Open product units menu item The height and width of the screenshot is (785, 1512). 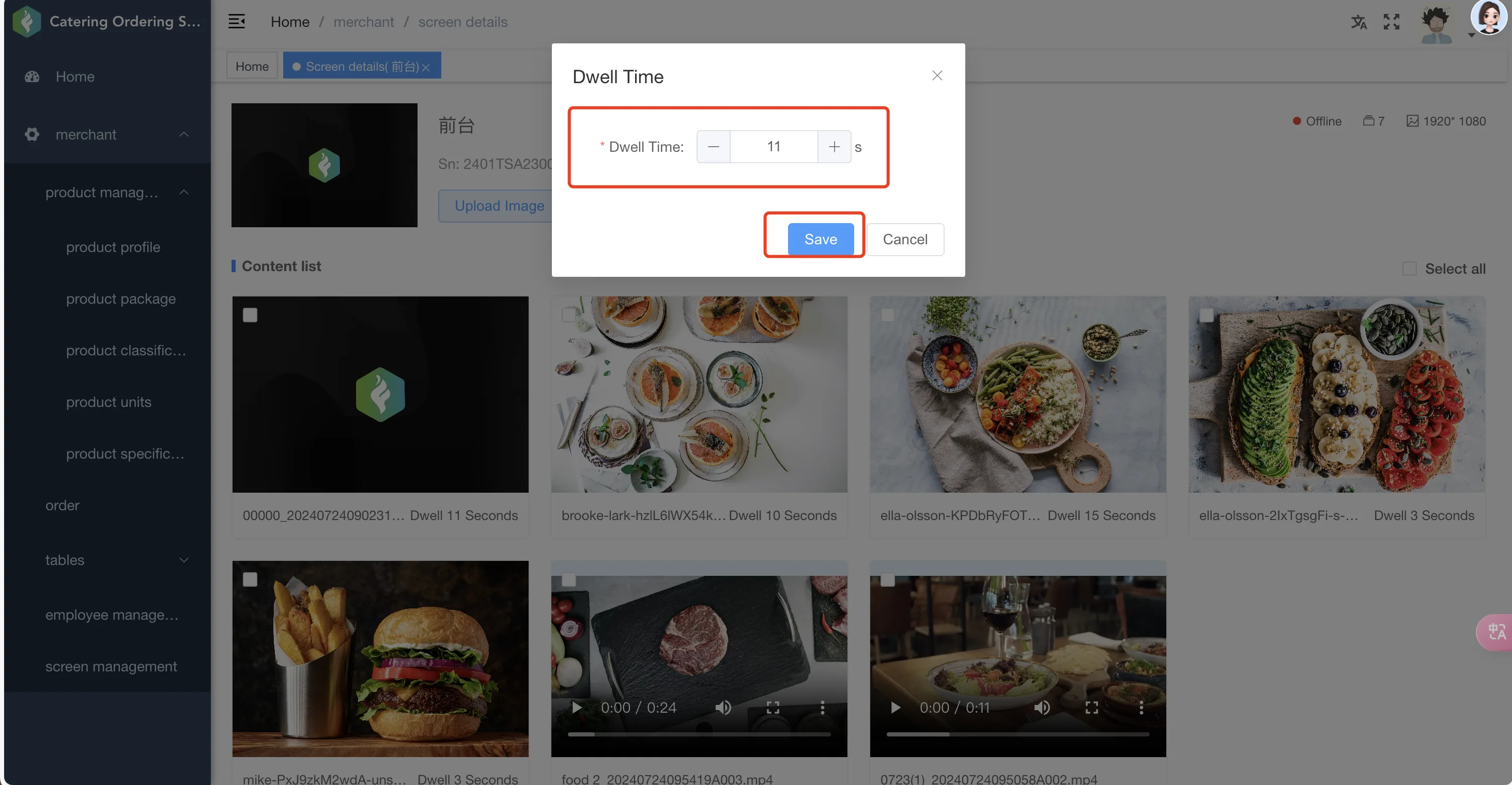pos(107,402)
